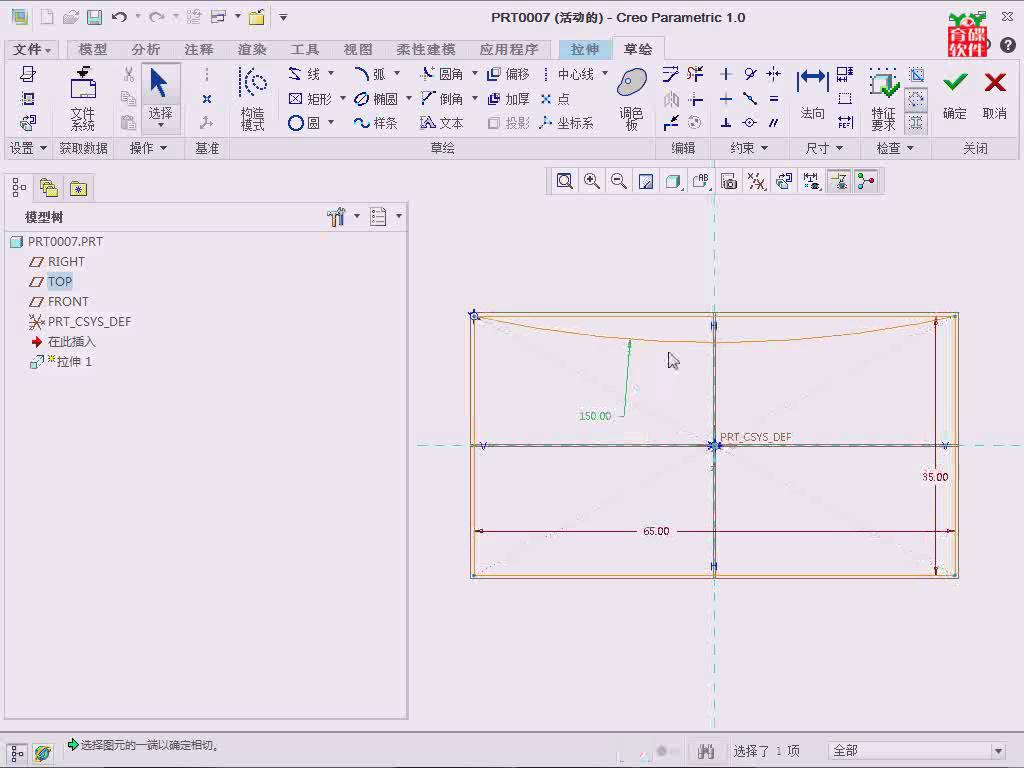The height and width of the screenshot is (768, 1024).
Task: Toggle vertex display in view toolbar
Action: coord(866,181)
